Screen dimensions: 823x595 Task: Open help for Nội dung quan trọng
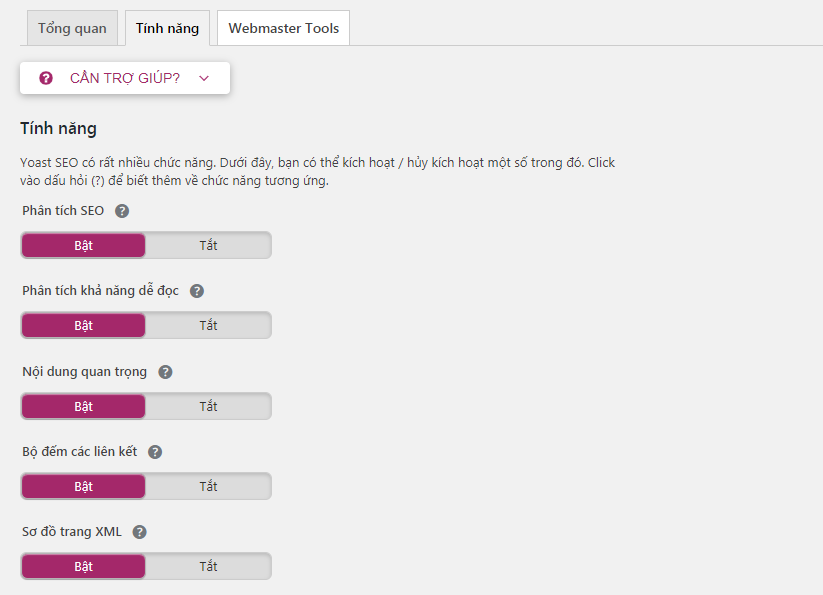(165, 372)
